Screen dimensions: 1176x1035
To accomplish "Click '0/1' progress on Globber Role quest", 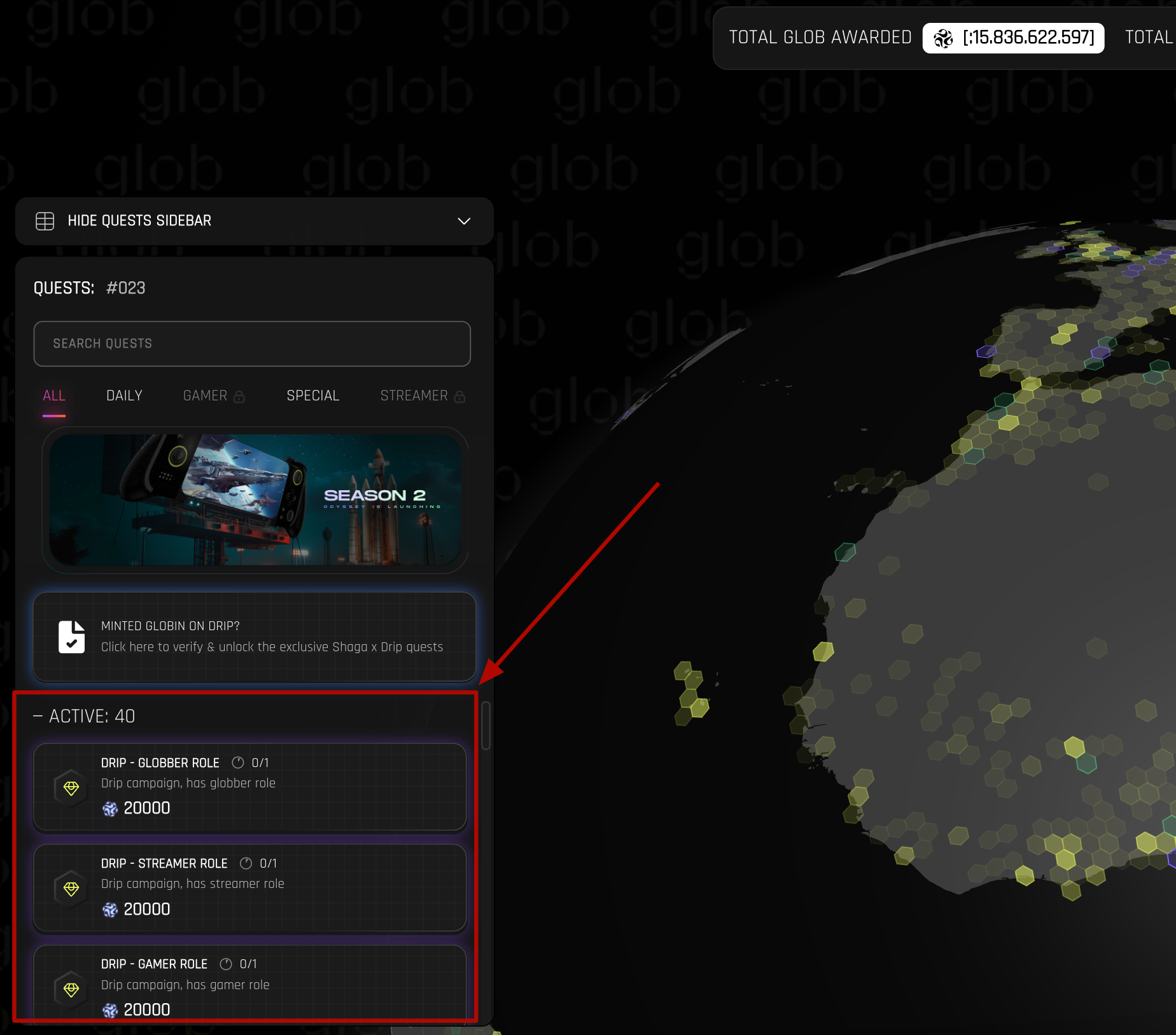I will tap(260, 763).
